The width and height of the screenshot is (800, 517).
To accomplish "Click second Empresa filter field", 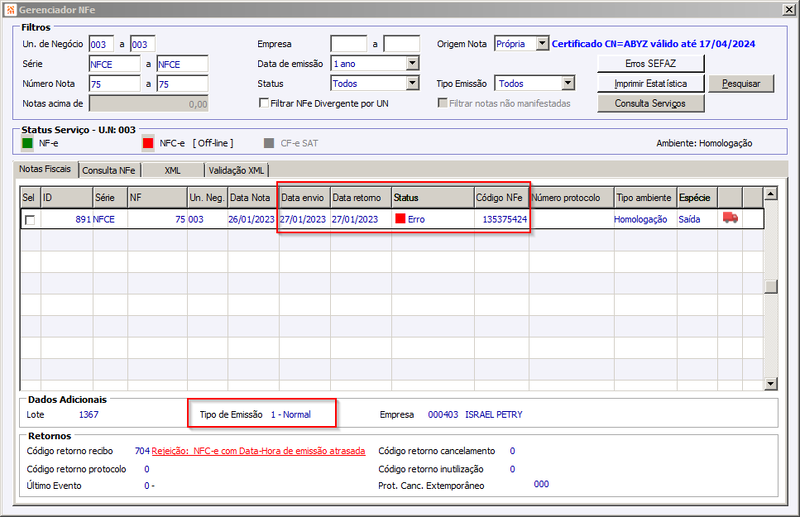I will [402, 44].
